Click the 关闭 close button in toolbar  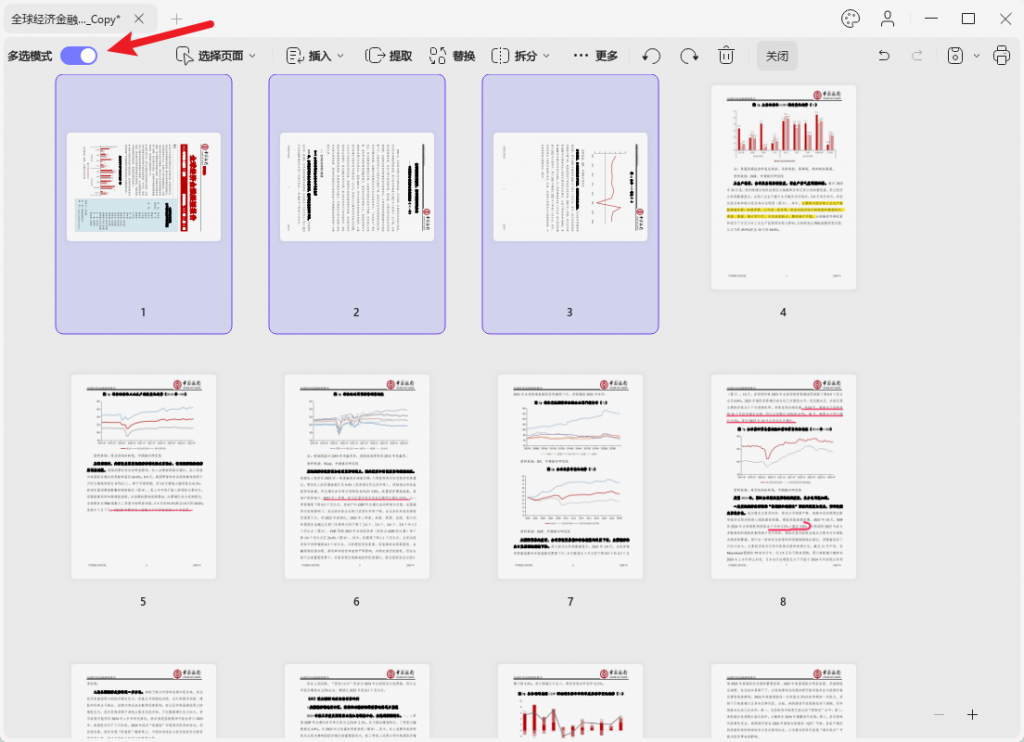pos(777,56)
